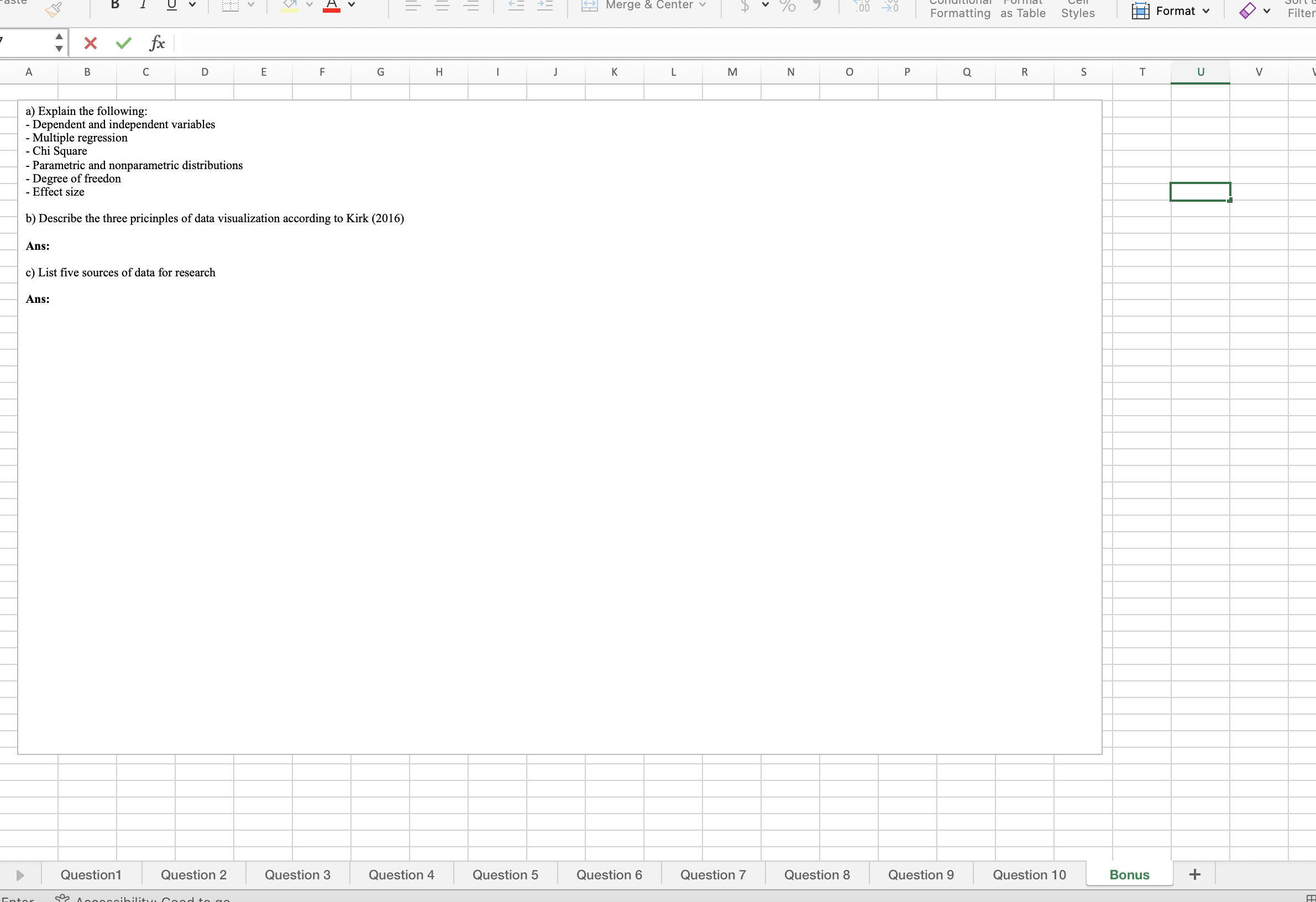This screenshot has height=902, width=1316.
Task: Click Center alignment
Action: coord(442,5)
